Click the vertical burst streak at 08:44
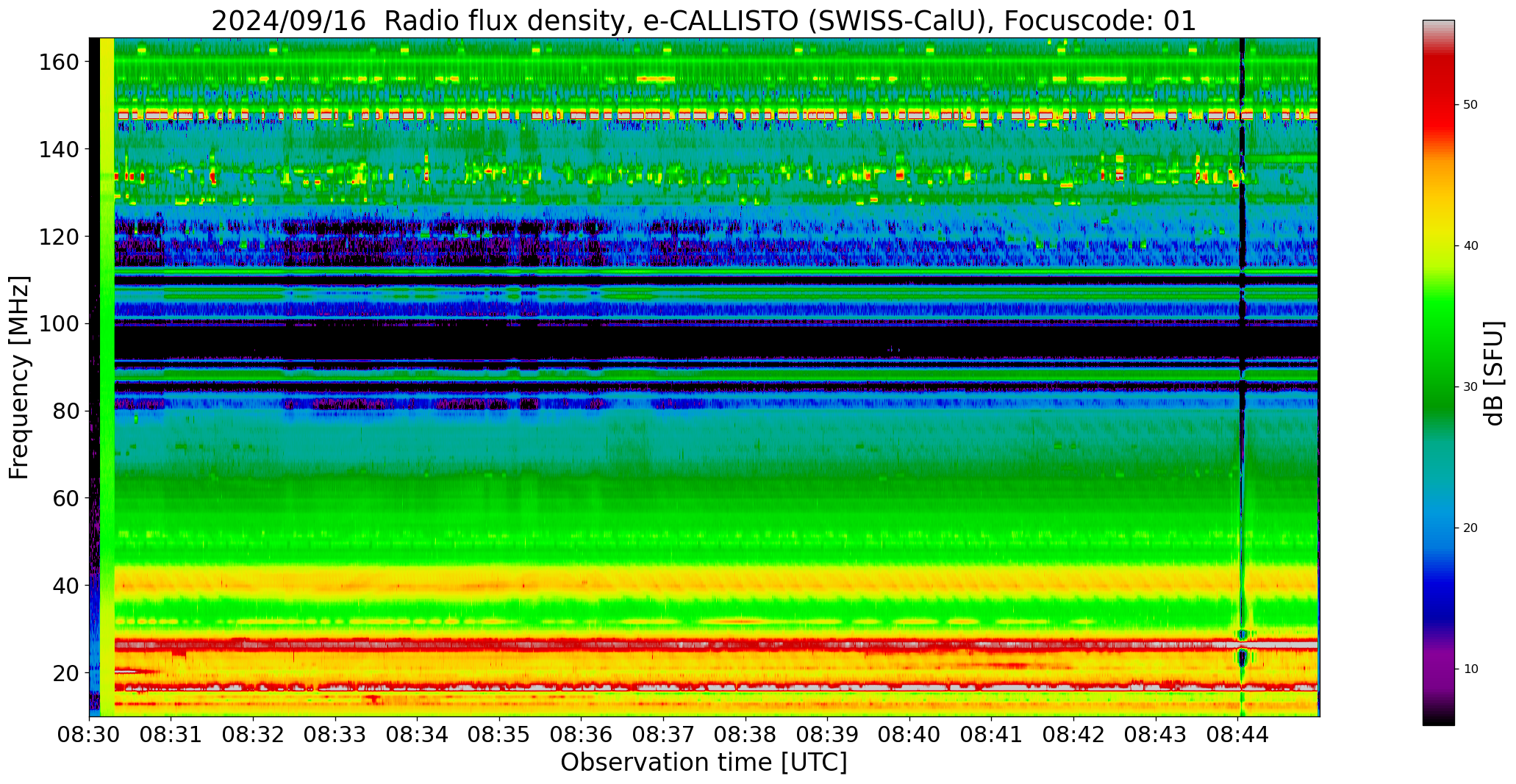 click(x=1242, y=377)
